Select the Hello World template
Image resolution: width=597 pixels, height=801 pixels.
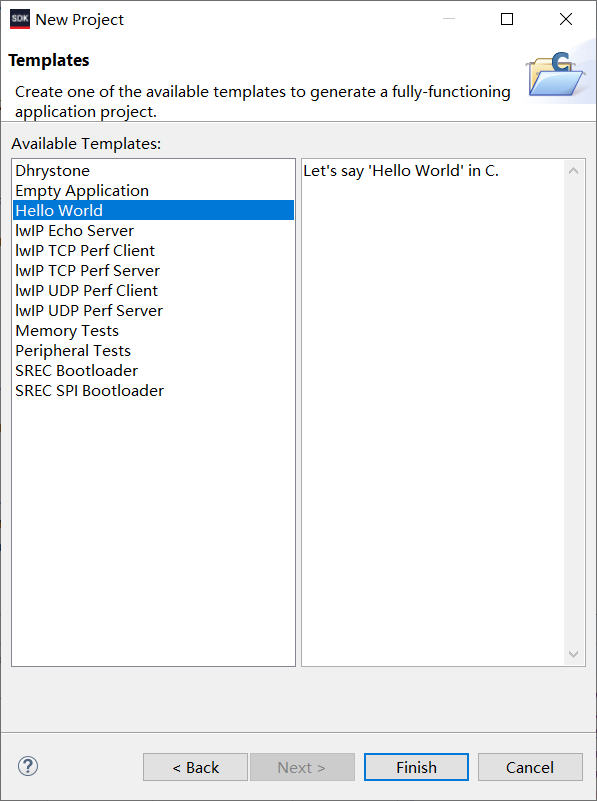tap(153, 210)
